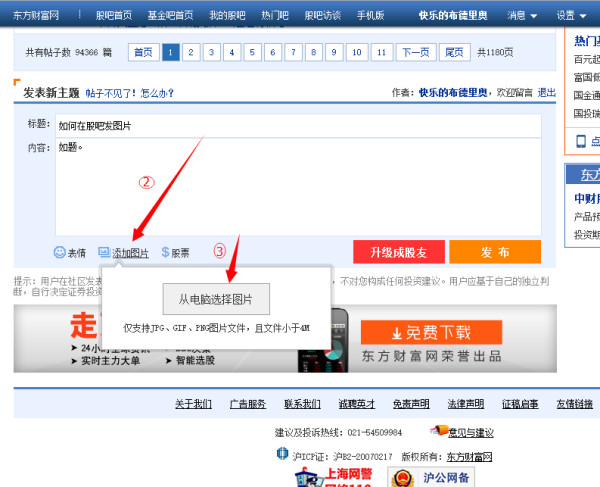Expand the 设置 dropdown menu
The height and width of the screenshot is (487, 600).
pos(571,16)
